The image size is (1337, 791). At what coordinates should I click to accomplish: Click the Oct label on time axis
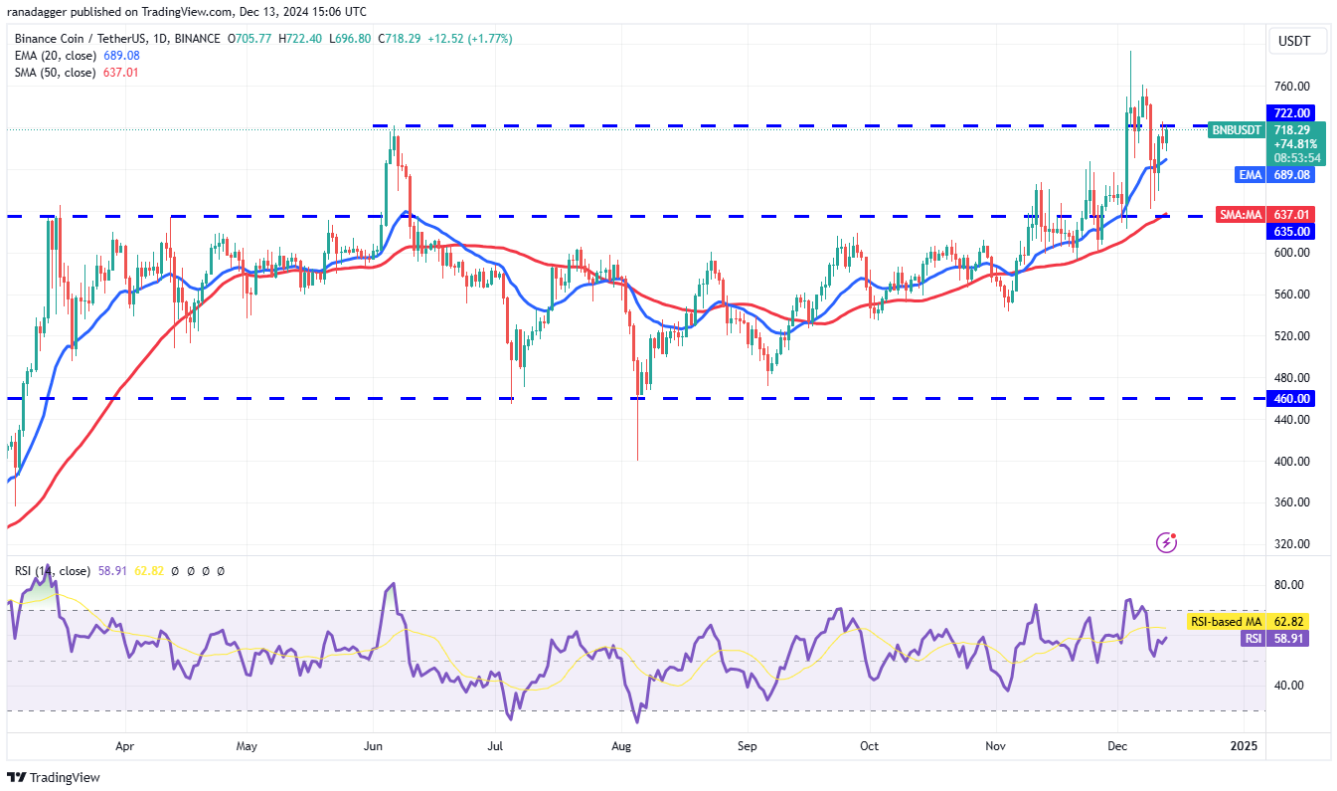tap(869, 746)
